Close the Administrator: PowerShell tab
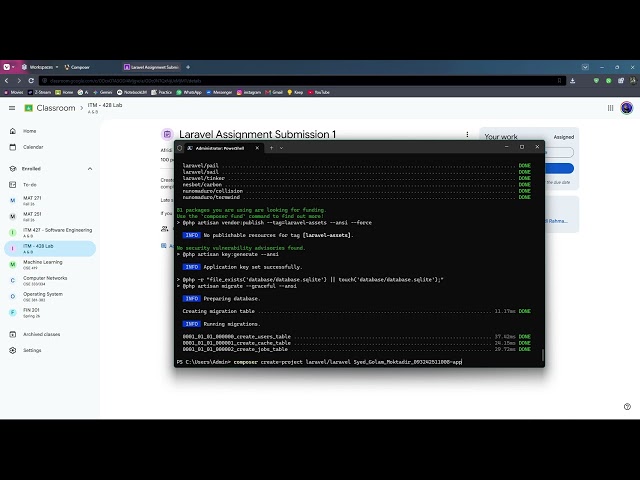 pyautogui.click(x=257, y=148)
